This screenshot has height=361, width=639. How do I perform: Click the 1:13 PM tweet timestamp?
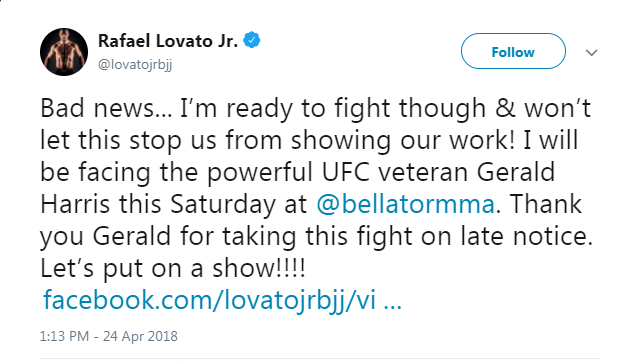coord(64,336)
